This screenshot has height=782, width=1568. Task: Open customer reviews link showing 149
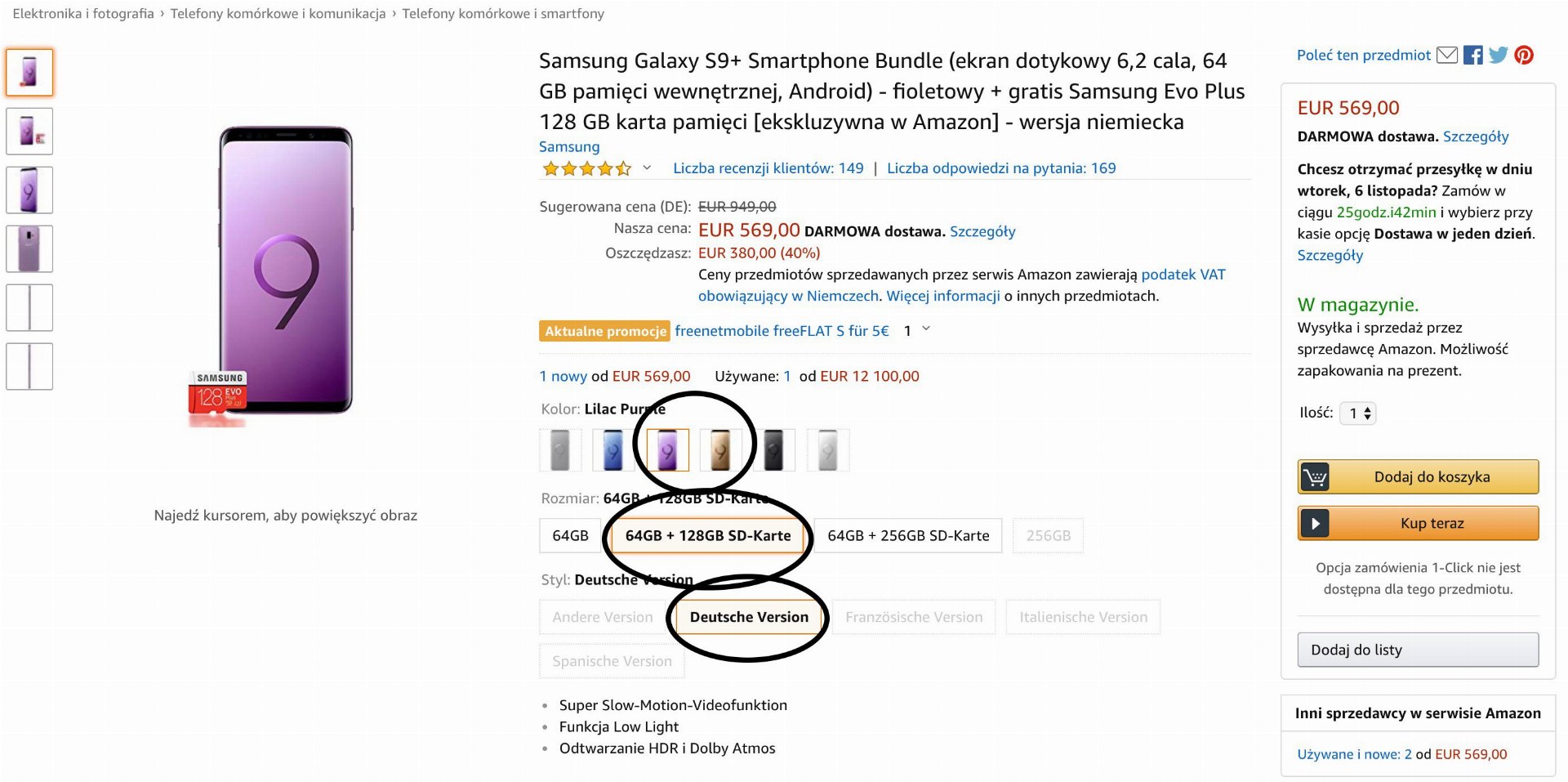tap(768, 168)
